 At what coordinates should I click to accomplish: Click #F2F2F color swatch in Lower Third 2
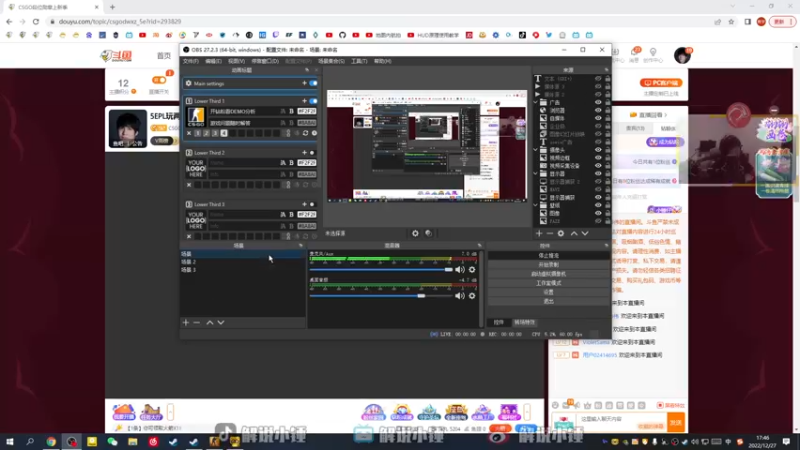tap(307, 163)
